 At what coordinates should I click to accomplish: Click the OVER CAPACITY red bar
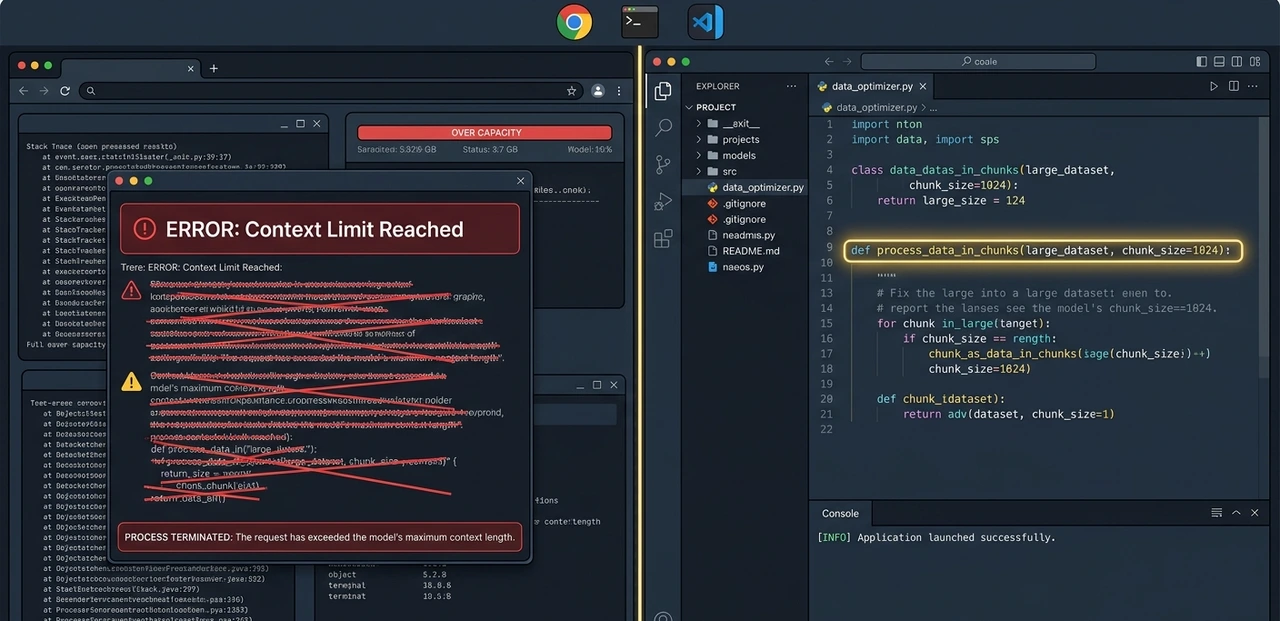485,133
